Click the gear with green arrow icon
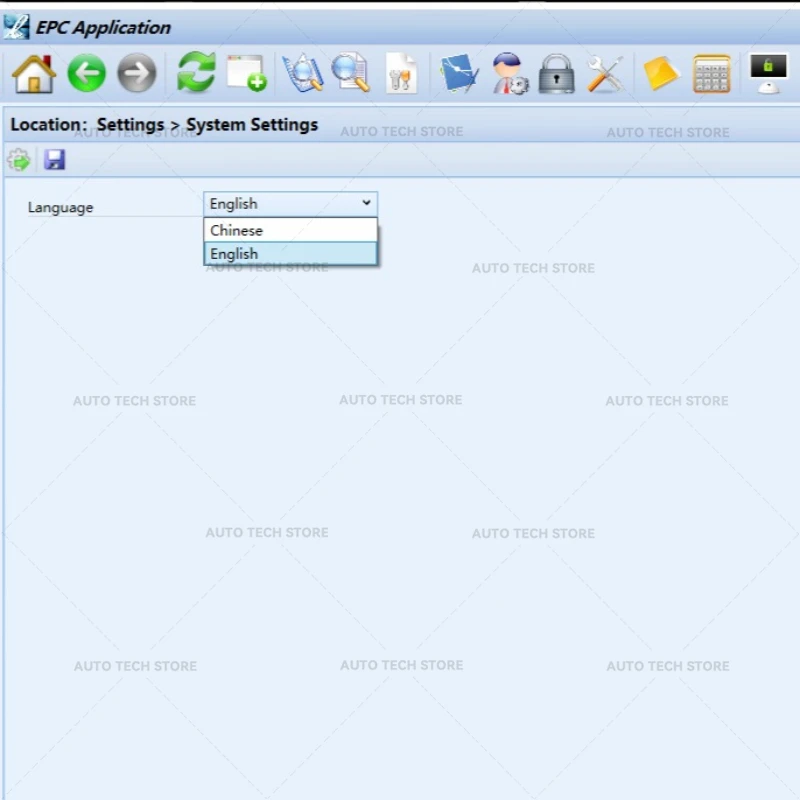The width and height of the screenshot is (800, 800). [19, 160]
